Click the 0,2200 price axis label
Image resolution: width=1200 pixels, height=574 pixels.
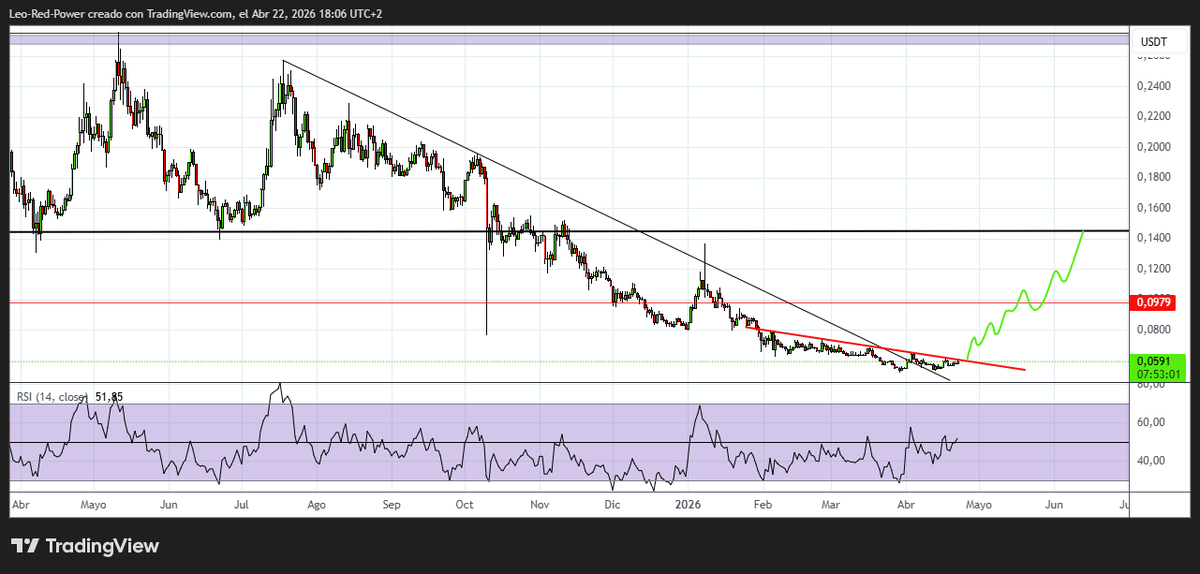(x=1154, y=117)
